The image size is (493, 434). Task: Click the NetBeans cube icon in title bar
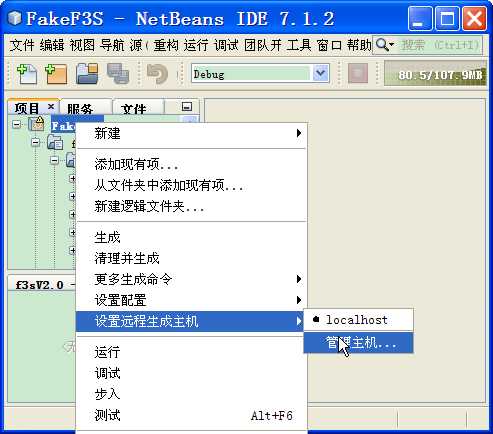(14, 18)
